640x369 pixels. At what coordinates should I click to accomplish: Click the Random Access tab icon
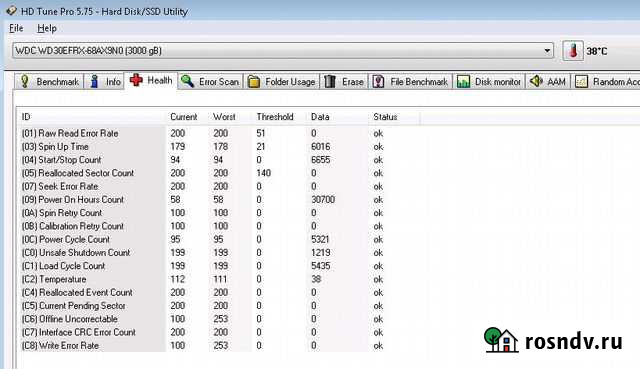(581, 82)
